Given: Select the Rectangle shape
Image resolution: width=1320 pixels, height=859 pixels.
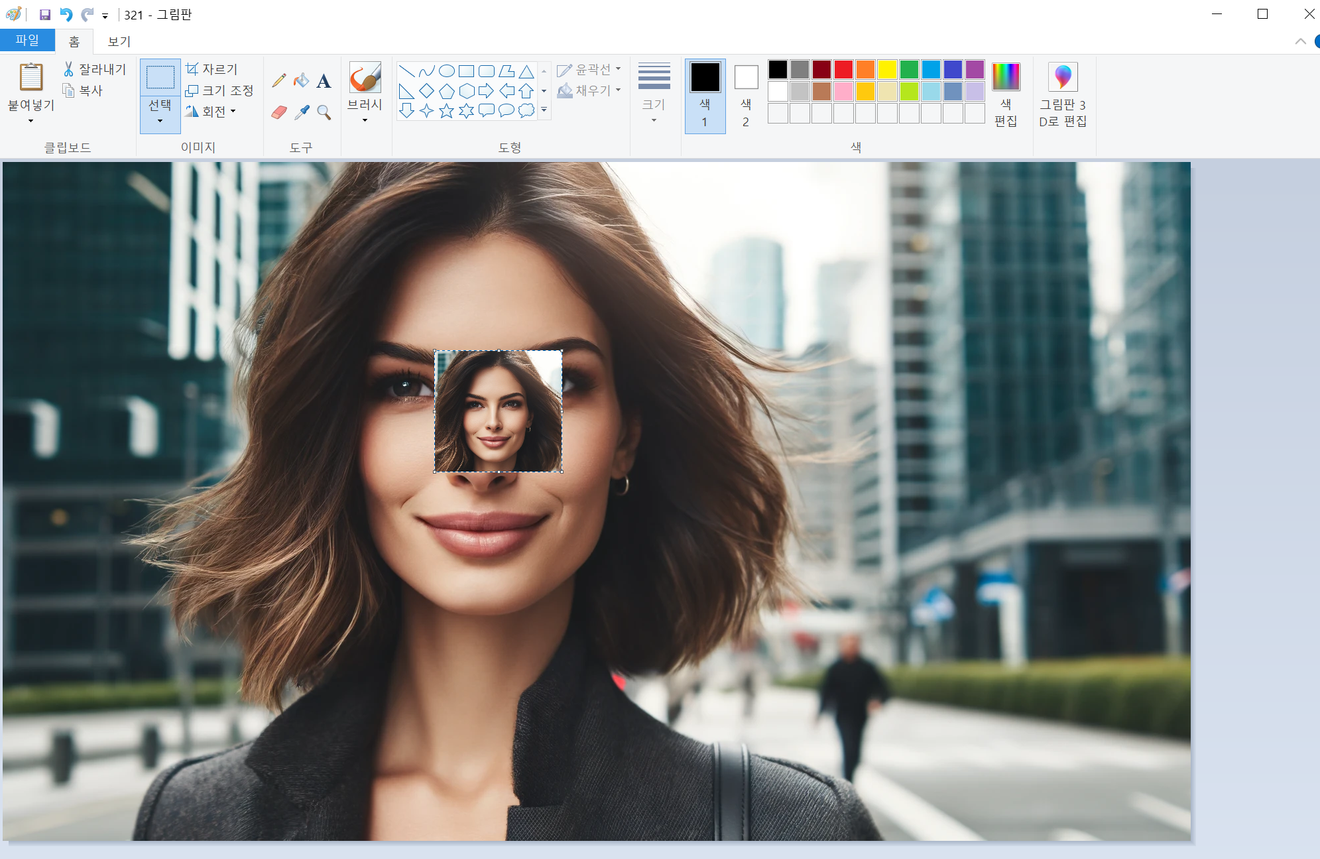Looking at the screenshot, I should (x=466, y=71).
